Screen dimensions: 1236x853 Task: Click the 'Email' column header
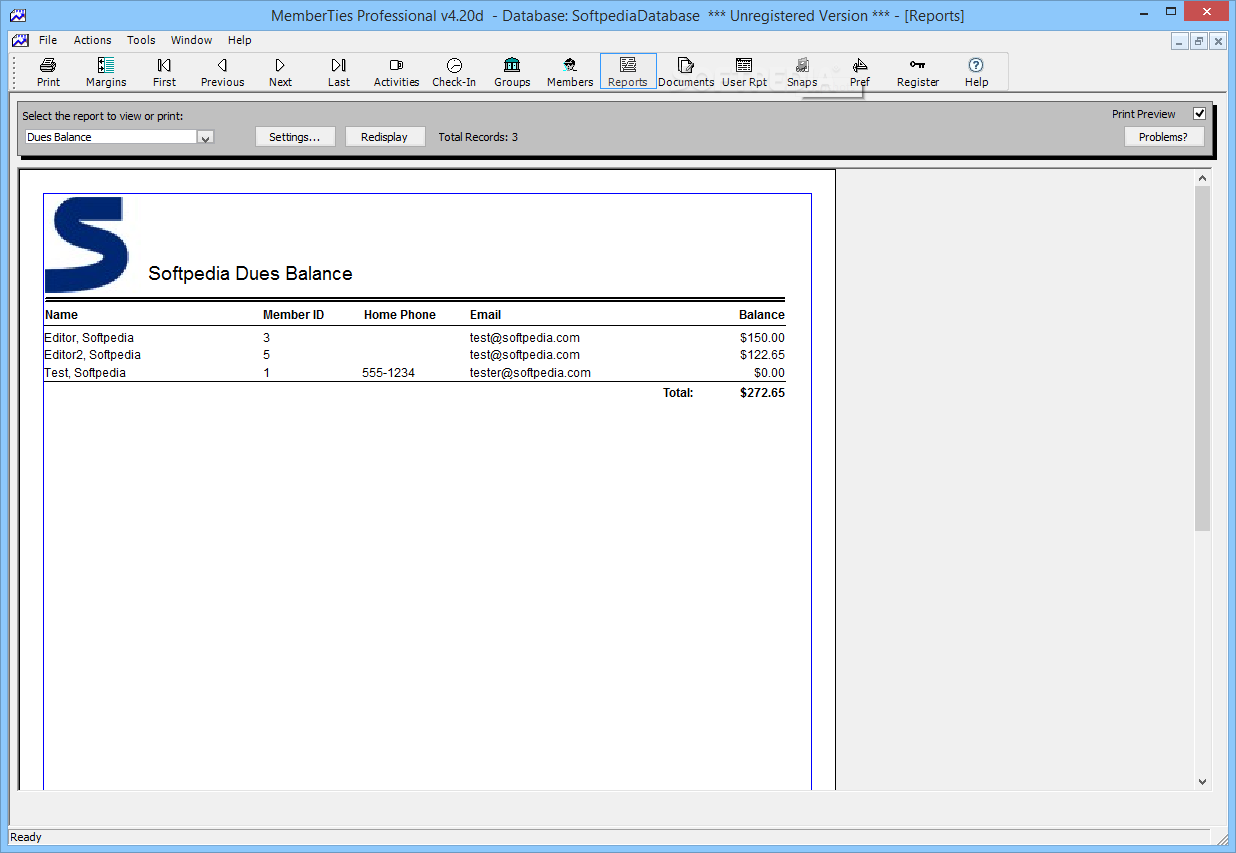tap(486, 315)
